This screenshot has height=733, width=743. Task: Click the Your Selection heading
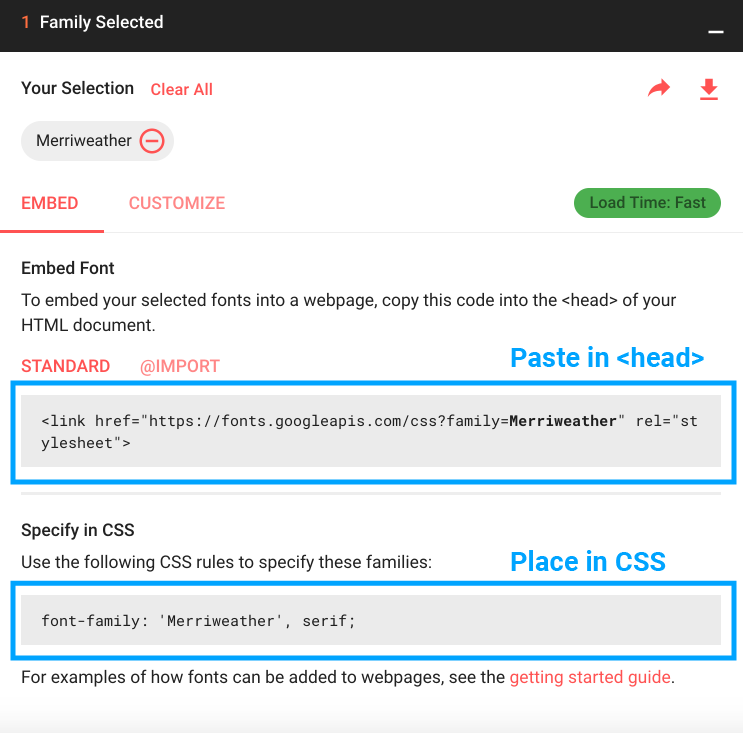[x=77, y=88]
